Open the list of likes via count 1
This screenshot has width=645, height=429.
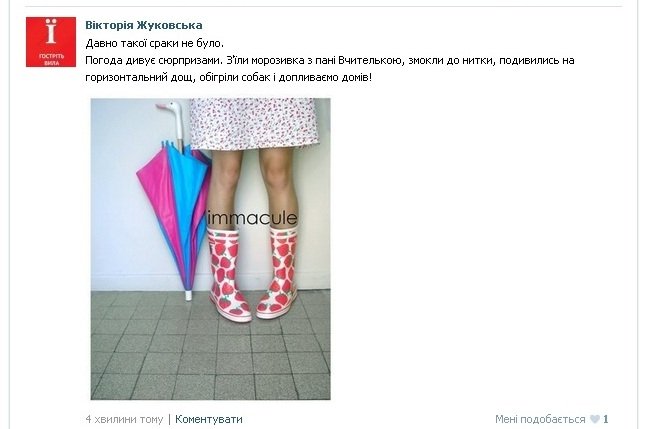(606, 419)
